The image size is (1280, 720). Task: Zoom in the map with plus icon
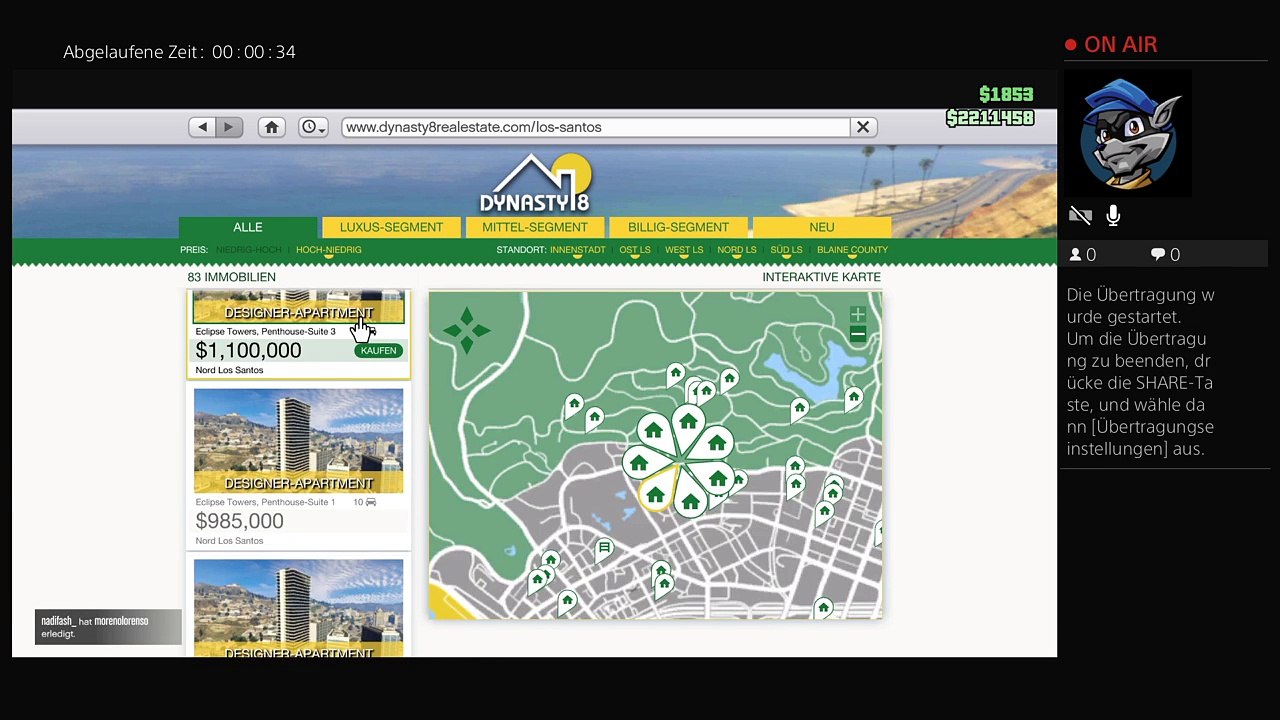pos(858,315)
